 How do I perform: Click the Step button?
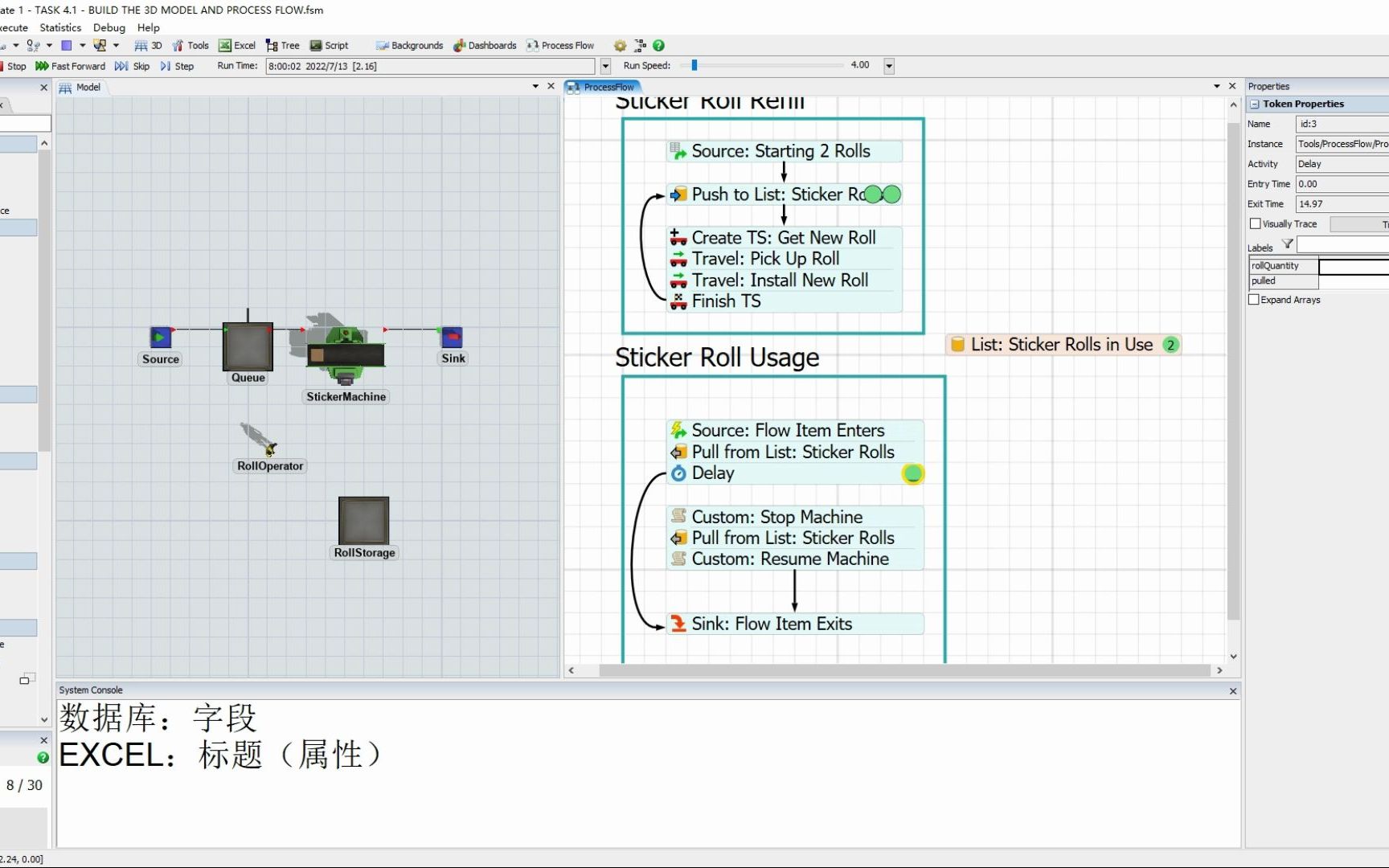click(178, 66)
